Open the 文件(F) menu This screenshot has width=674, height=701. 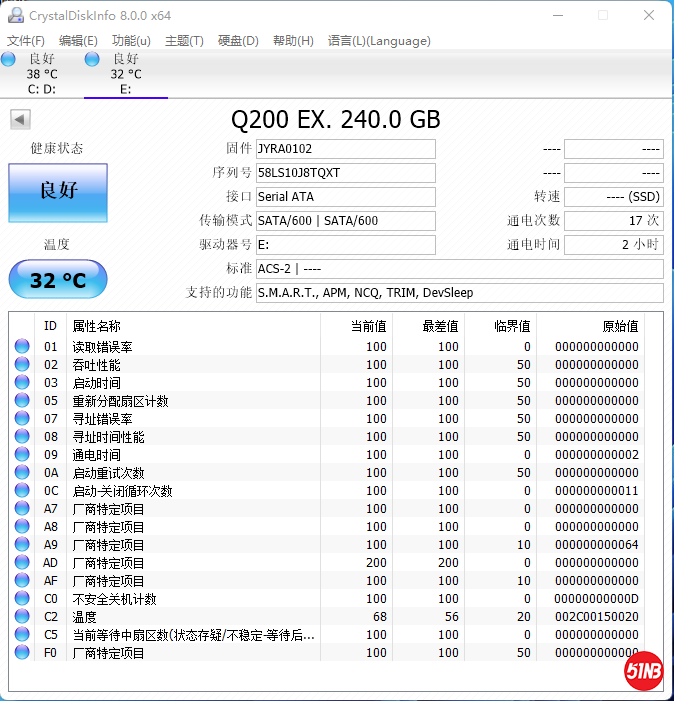click(x=26, y=41)
